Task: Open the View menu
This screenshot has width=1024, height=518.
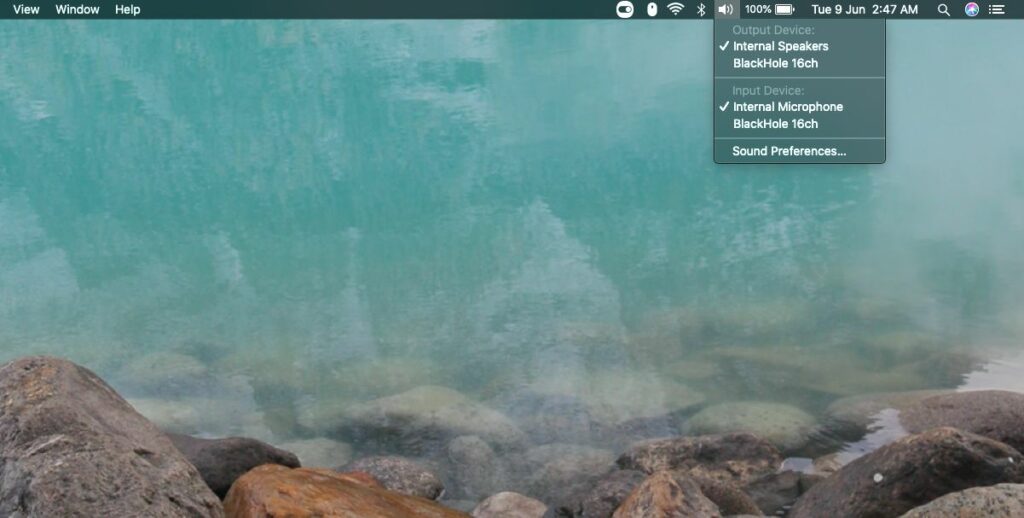Action: pyautogui.click(x=26, y=9)
